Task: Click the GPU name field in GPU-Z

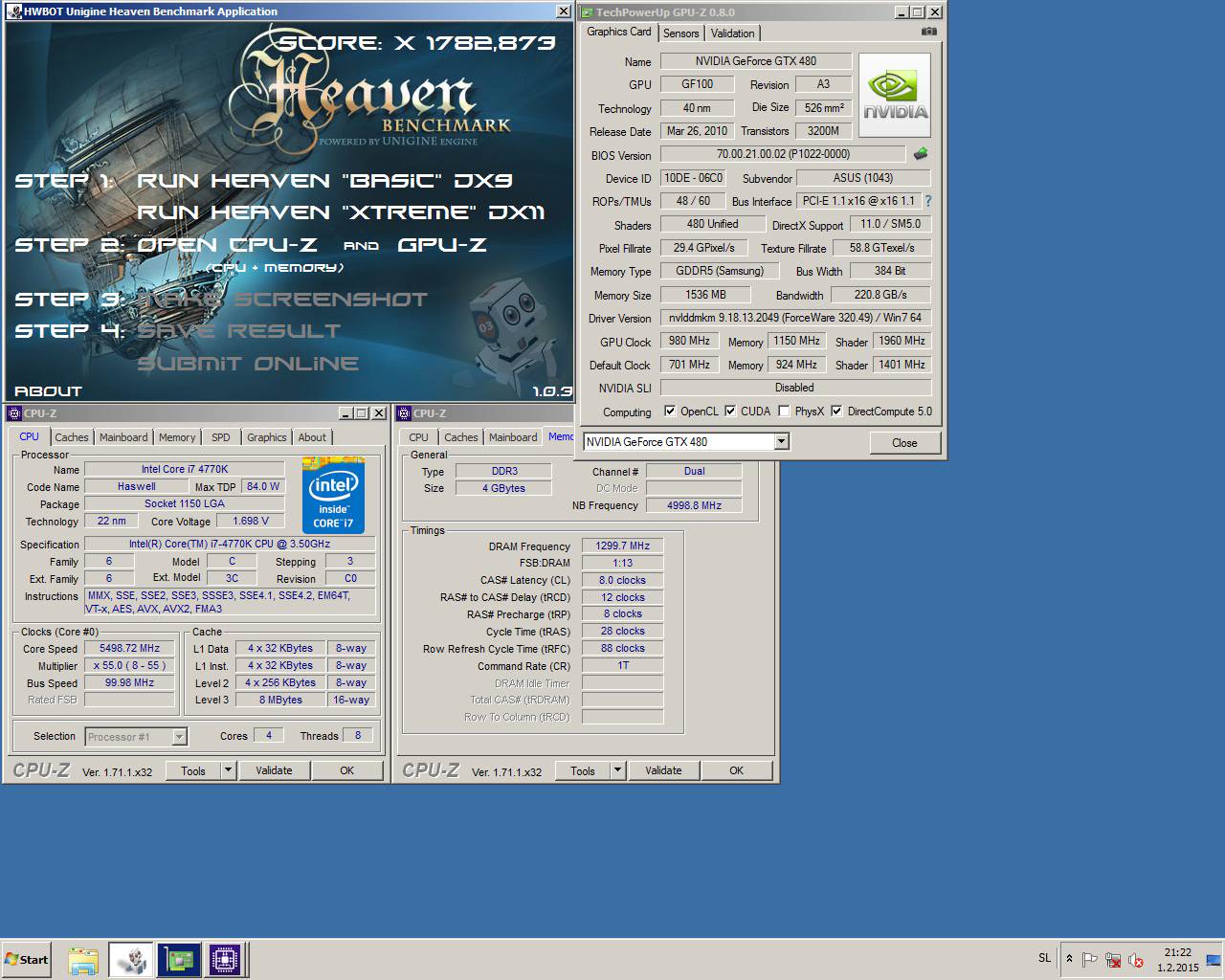Action: tap(755, 61)
